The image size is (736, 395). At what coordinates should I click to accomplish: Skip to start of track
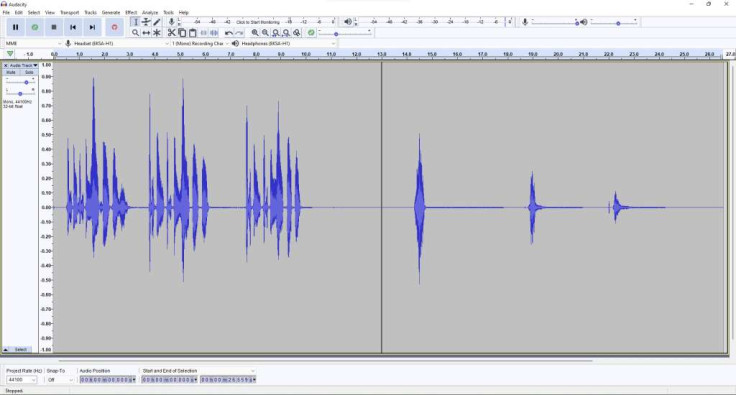click(x=73, y=27)
